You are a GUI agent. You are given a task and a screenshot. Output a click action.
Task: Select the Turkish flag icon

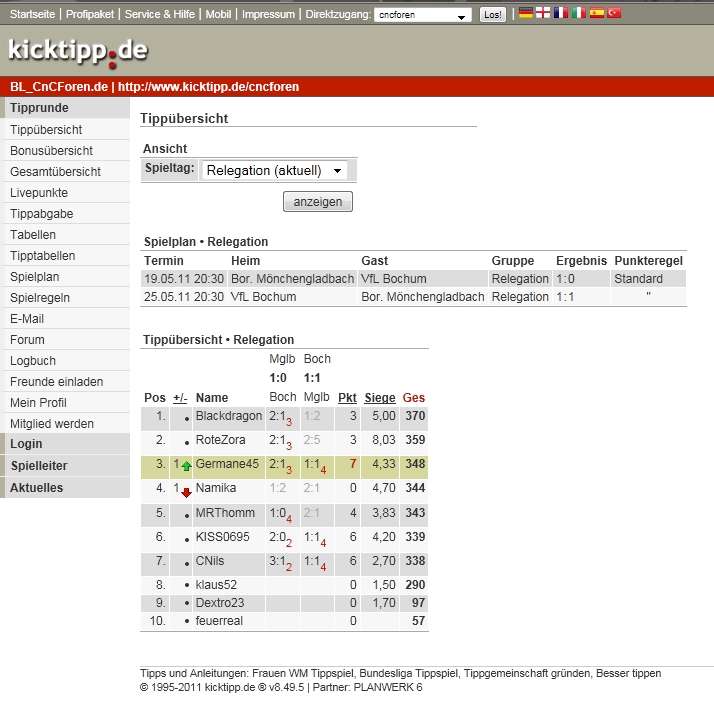pos(615,14)
